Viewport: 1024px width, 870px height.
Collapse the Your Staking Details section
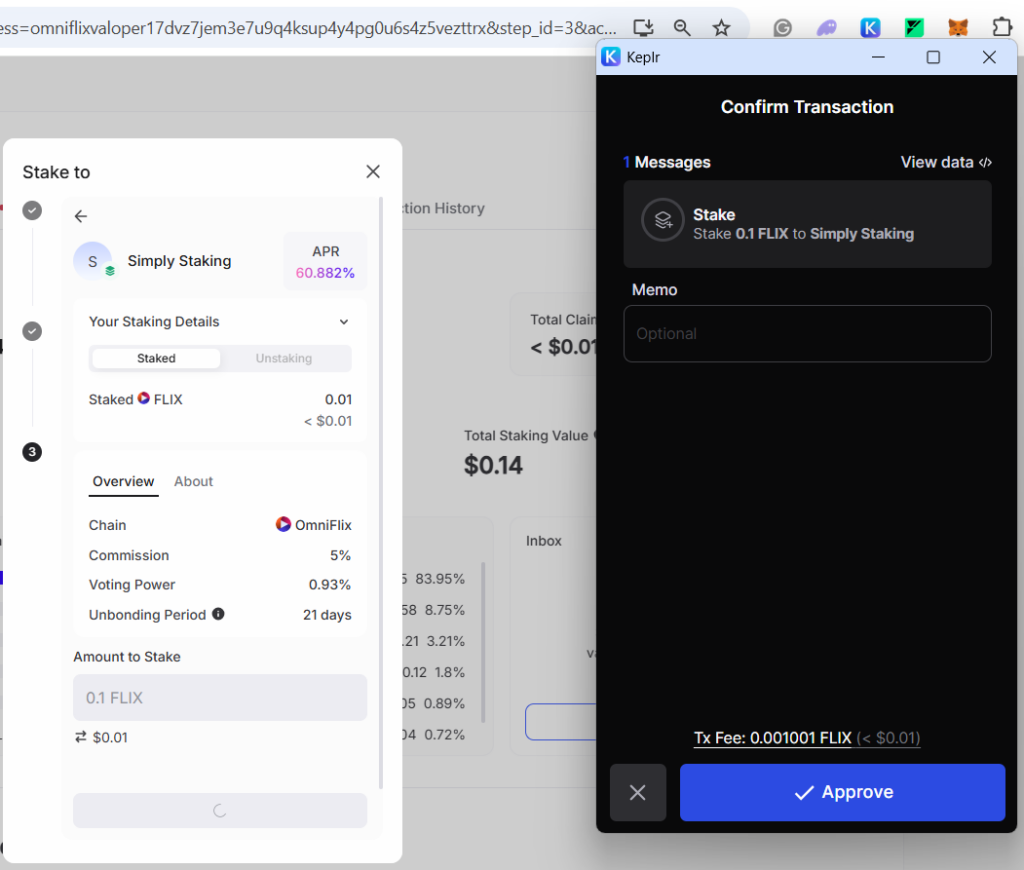click(344, 322)
